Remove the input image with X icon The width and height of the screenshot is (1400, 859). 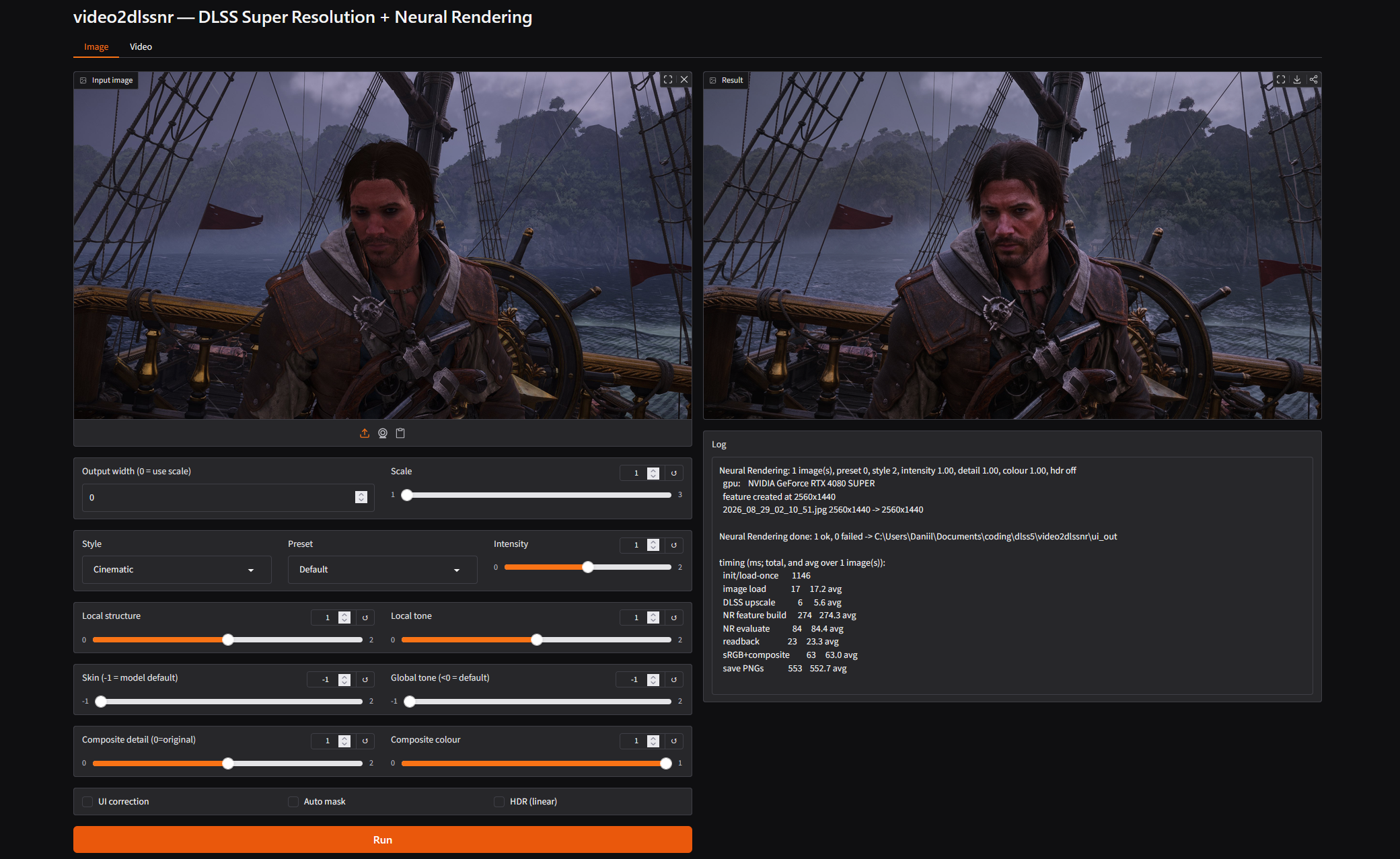(684, 79)
